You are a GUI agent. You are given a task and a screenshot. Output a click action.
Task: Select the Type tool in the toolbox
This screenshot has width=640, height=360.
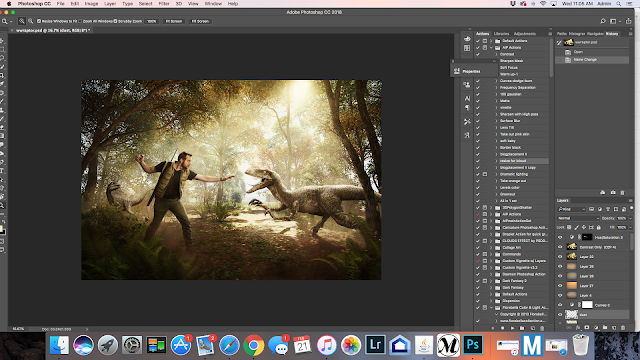(x=2, y=171)
